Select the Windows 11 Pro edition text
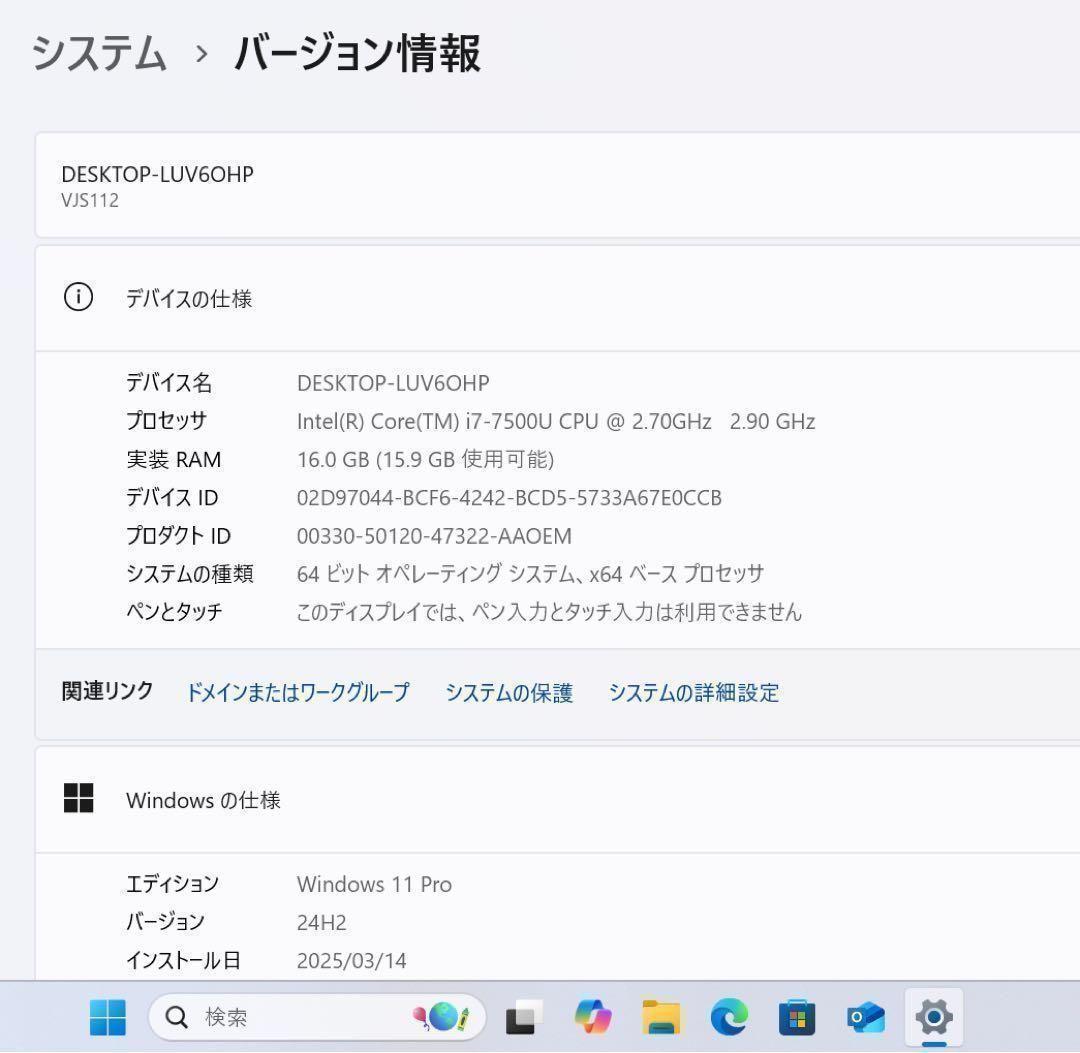This screenshot has height=1053, width=1080. (374, 884)
